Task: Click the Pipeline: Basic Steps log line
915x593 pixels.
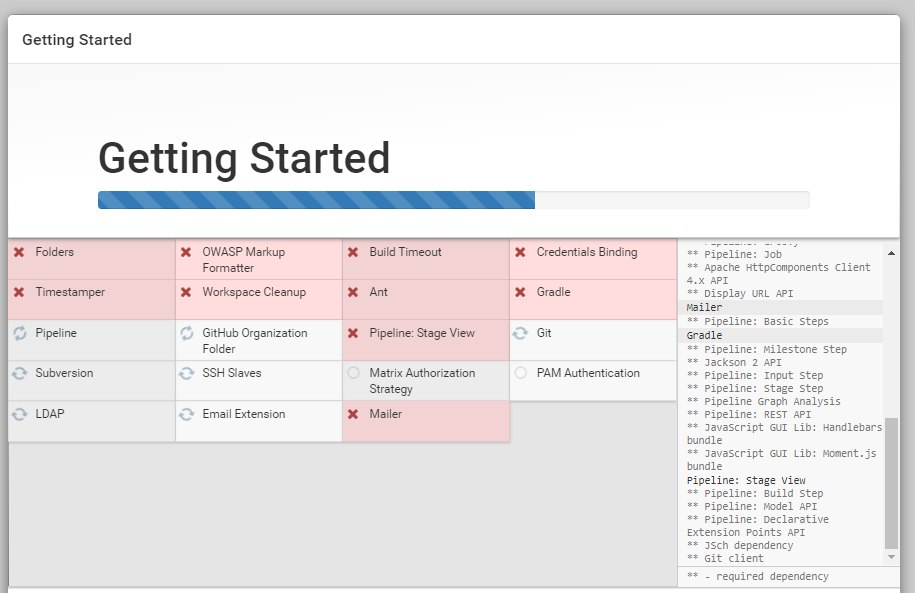Action: pos(757,322)
